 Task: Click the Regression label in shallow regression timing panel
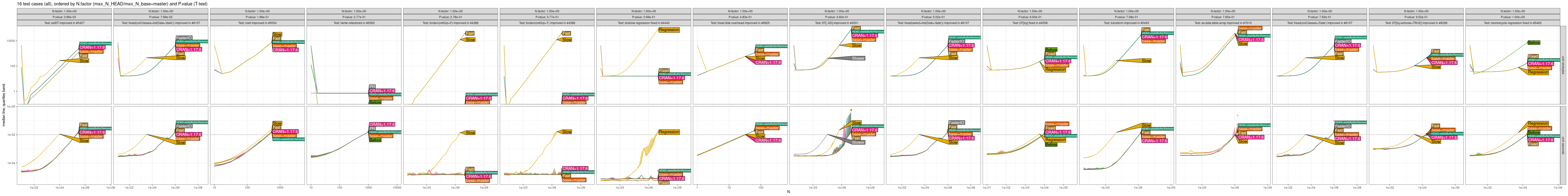pos(669,132)
